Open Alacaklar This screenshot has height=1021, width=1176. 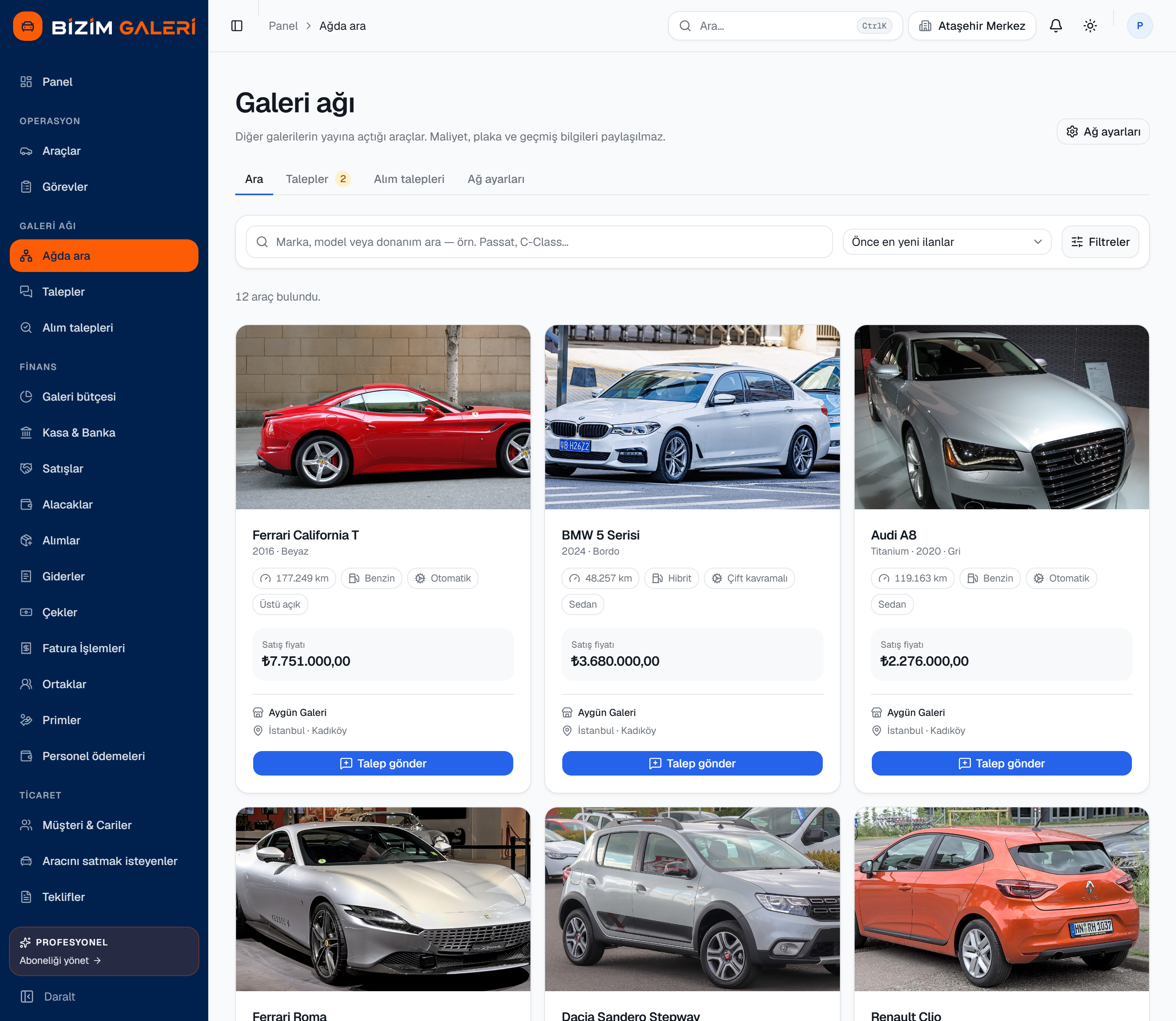[x=104, y=504]
